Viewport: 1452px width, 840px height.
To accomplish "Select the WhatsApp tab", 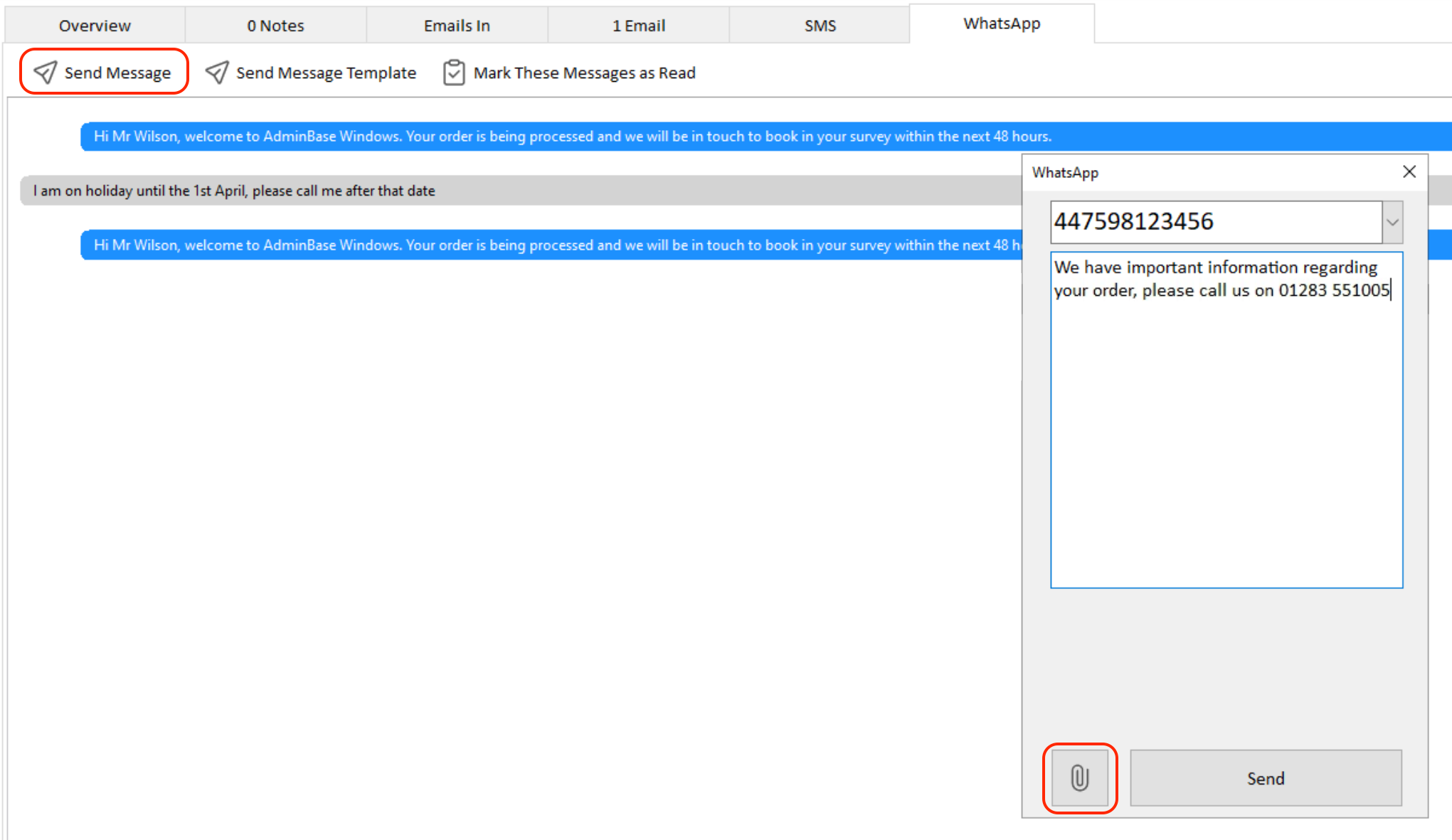I will (1001, 23).
